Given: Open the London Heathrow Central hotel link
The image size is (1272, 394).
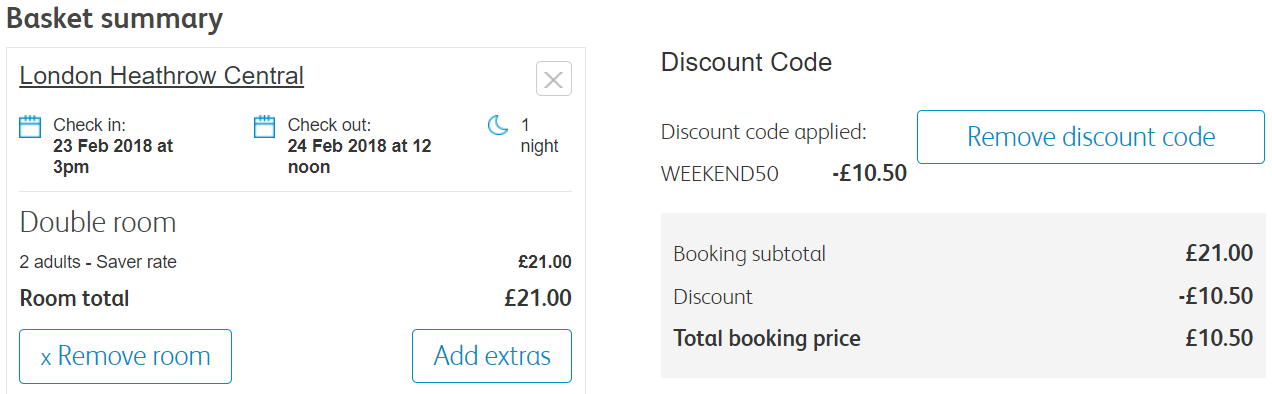Looking at the screenshot, I should [161, 75].
